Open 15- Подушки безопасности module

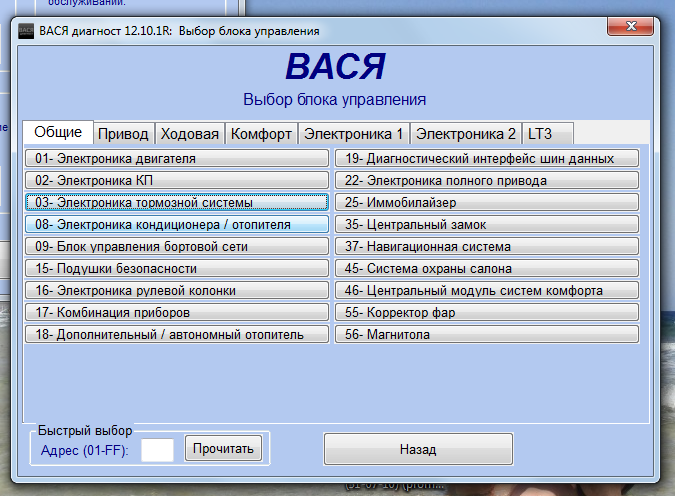[x=177, y=268]
